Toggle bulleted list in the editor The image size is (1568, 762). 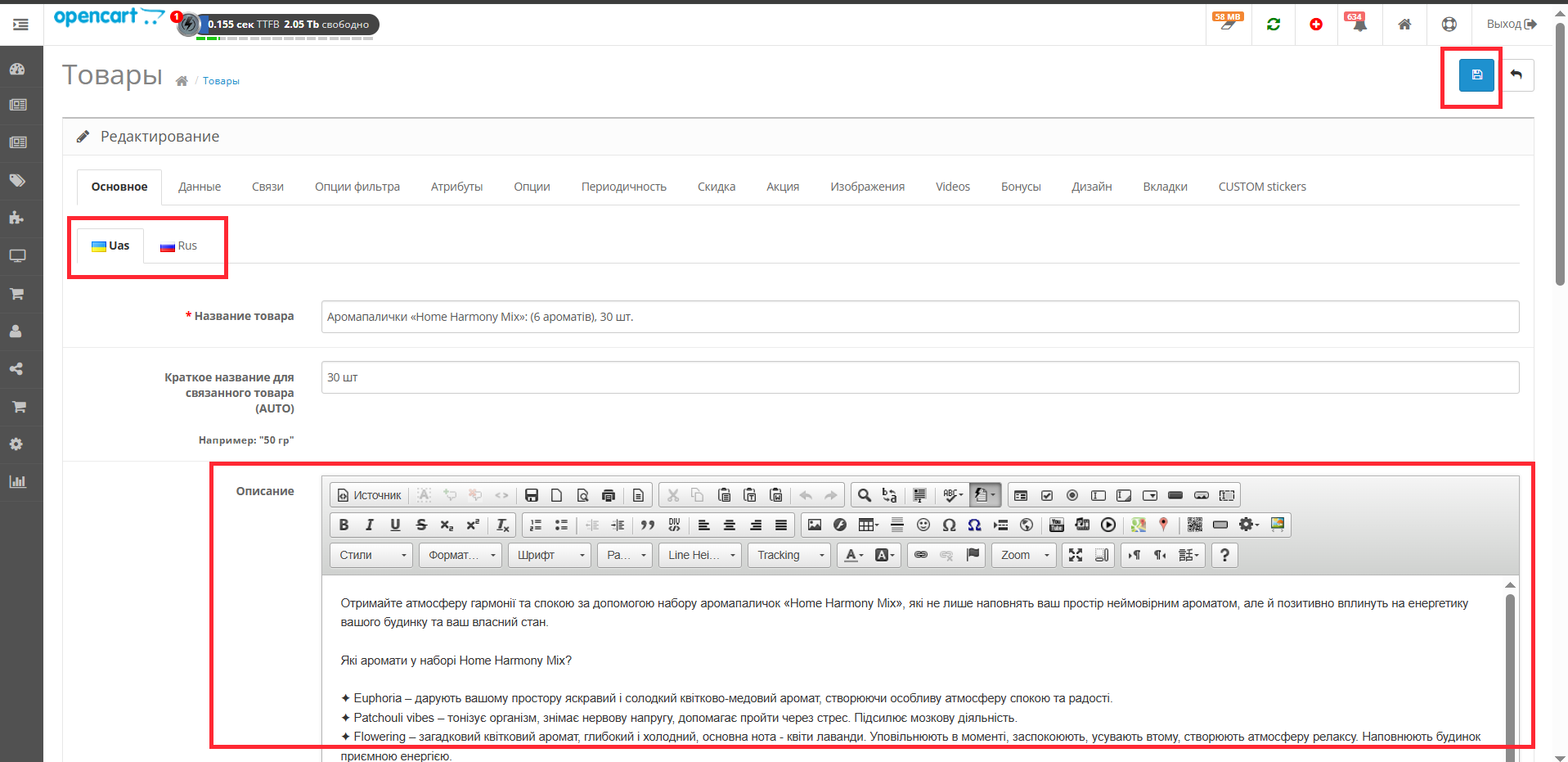561,525
